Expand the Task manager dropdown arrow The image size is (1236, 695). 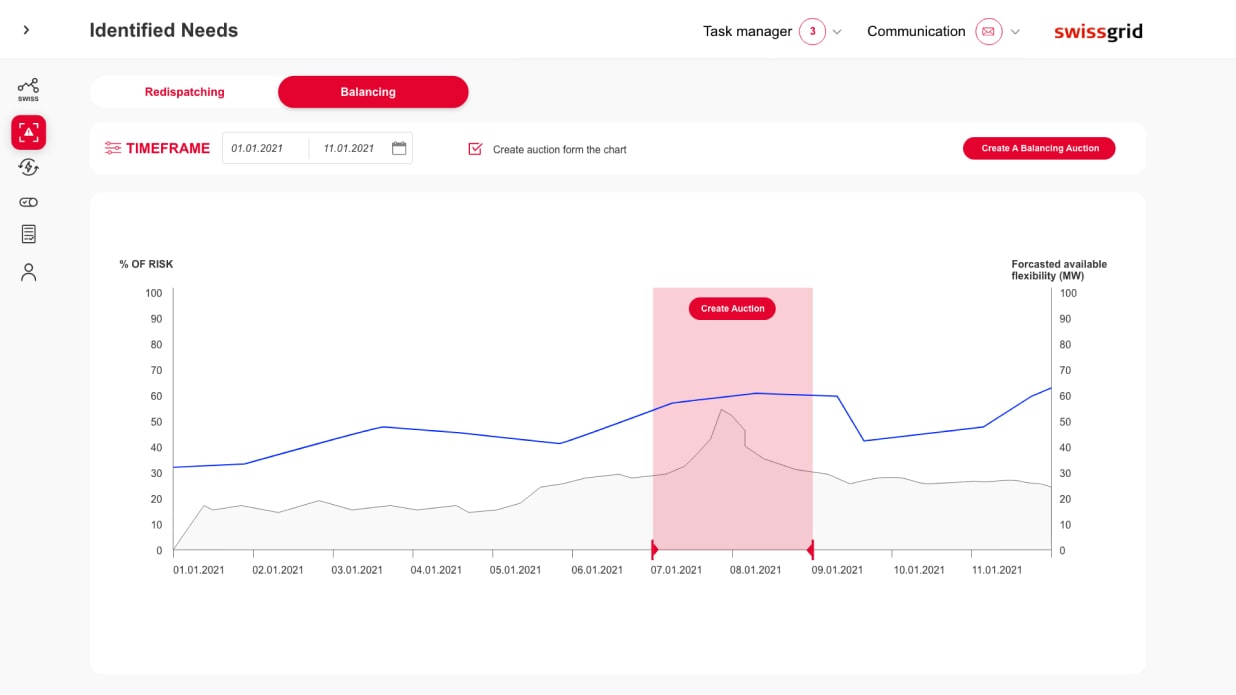837,32
